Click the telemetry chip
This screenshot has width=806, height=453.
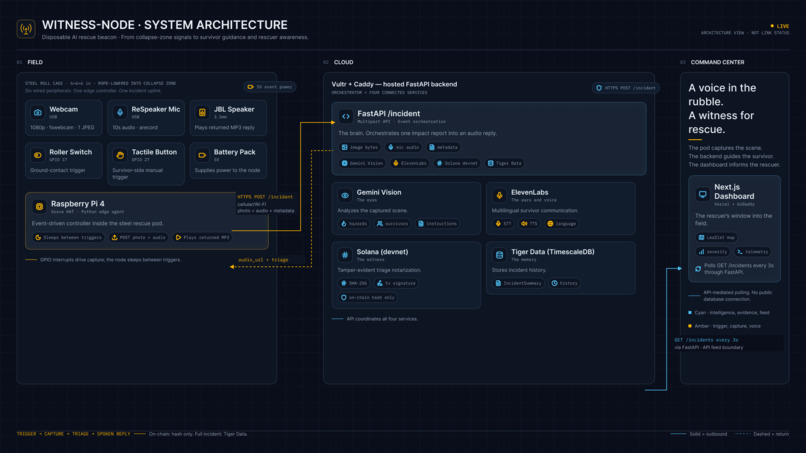pyautogui.click(x=753, y=252)
